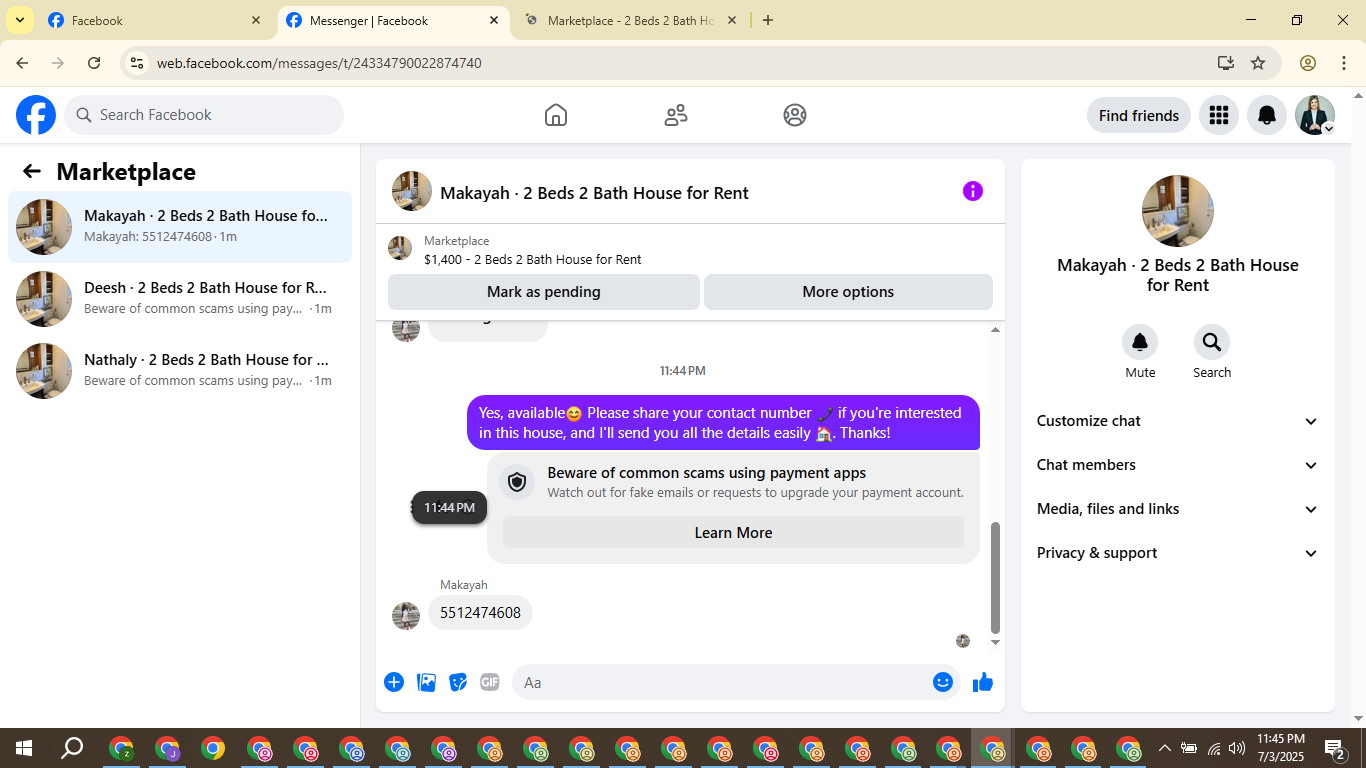Click the chat scrollbar thumb
This screenshot has width=1366, height=768.
[x=995, y=578]
